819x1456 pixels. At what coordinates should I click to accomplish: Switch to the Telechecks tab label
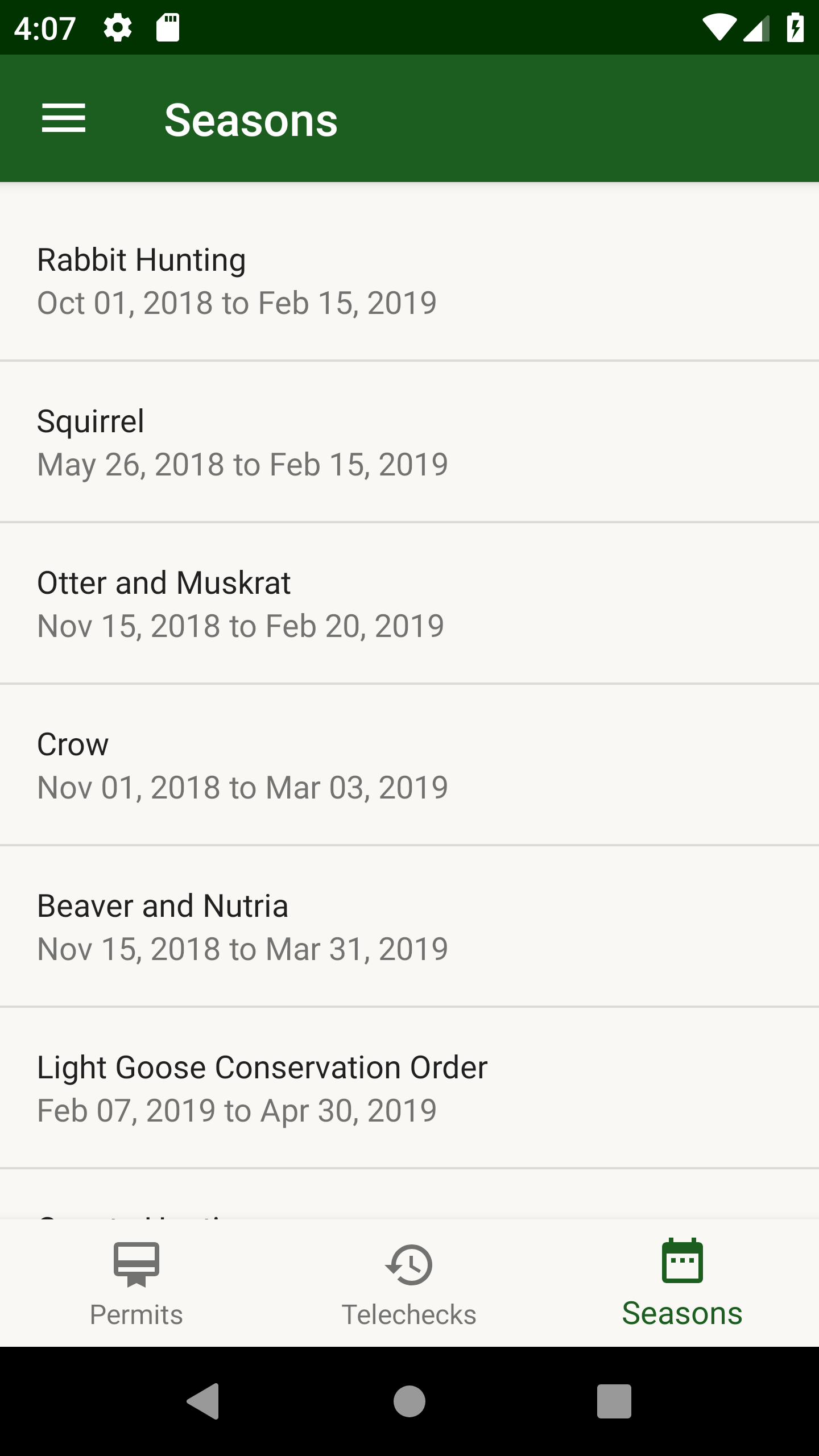pos(409,1315)
